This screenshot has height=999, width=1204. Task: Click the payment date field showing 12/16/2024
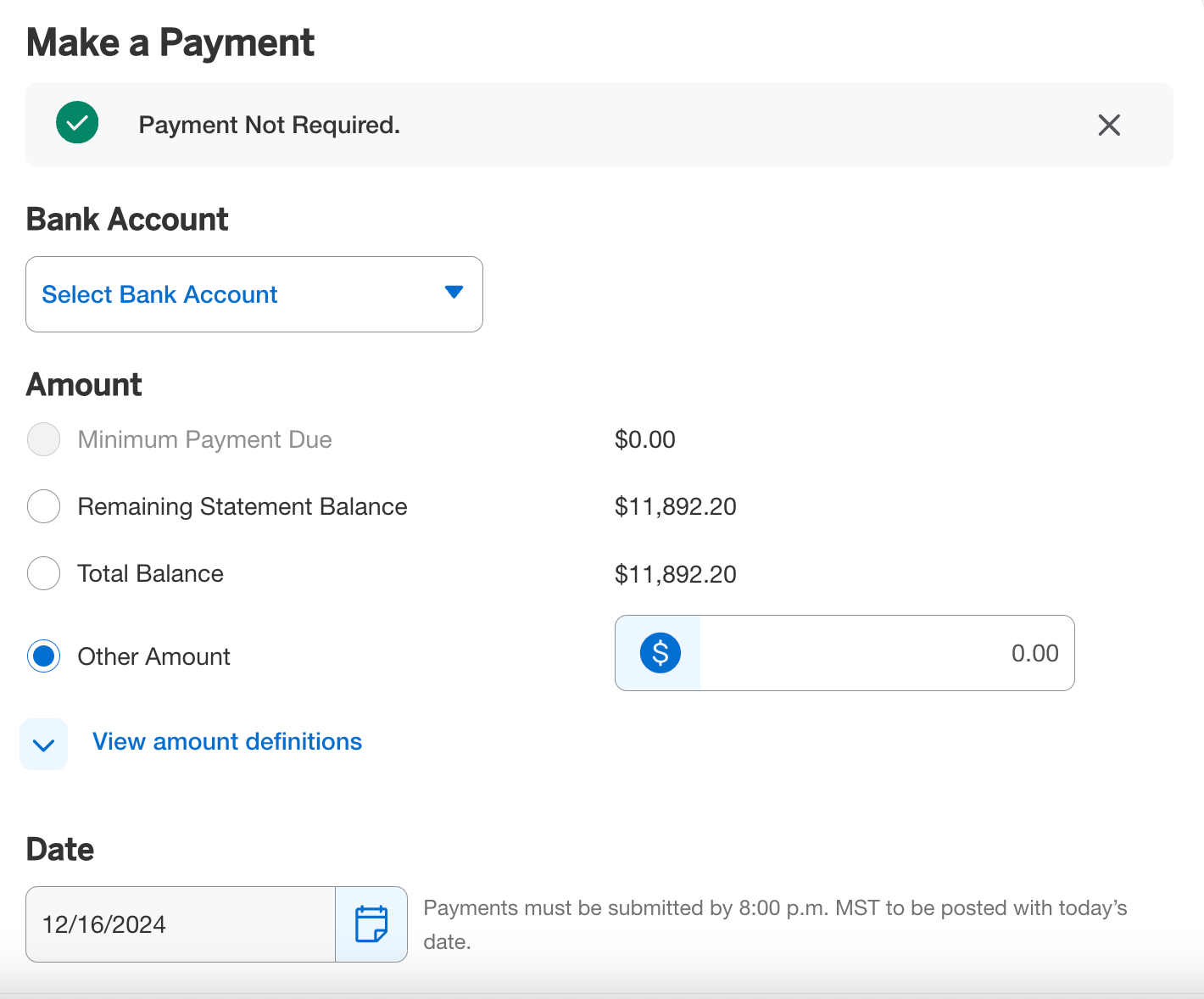pyautogui.click(x=180, y=924)
